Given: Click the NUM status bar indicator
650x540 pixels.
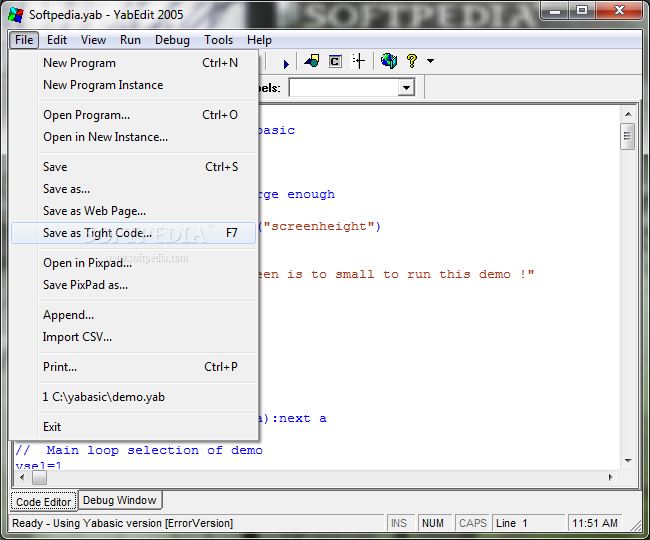Looking at the screenshot, I should coord(433,523).
